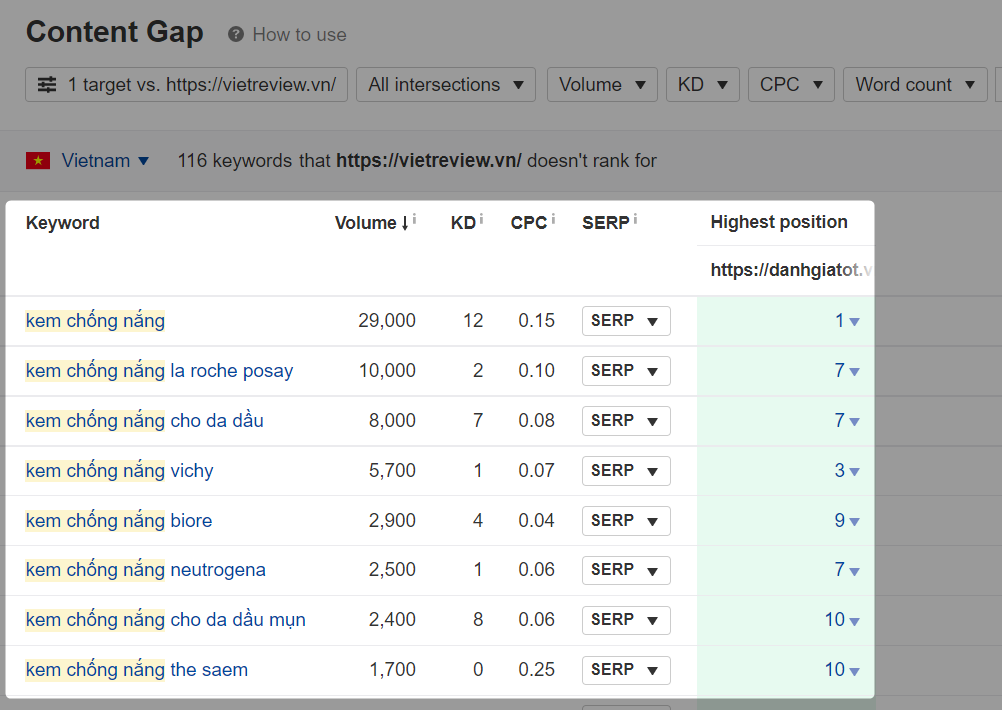Expand SERP for 'cho da dầu' 8,000 row
Image resolution: width=1002 pixels, height=710 pixels.
[626, 421]
